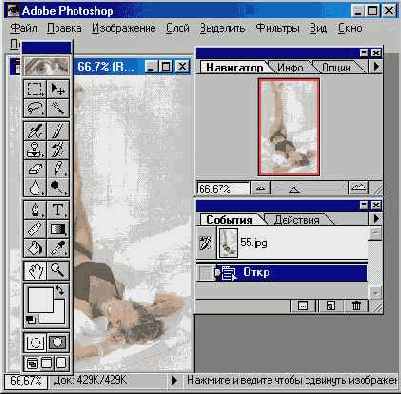Switch to the Действия tab
The width and height of the screenshot is (401, 394).
coord(297,220)
